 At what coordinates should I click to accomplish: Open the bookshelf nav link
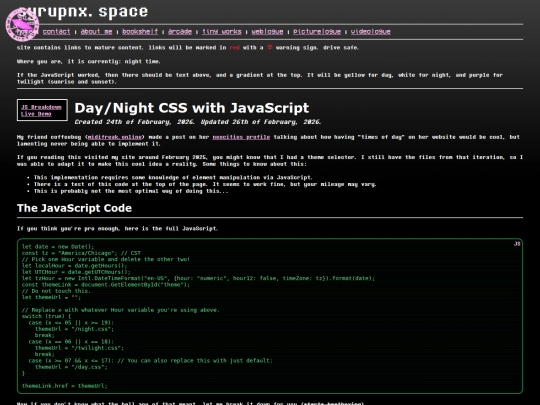[140, 31]
